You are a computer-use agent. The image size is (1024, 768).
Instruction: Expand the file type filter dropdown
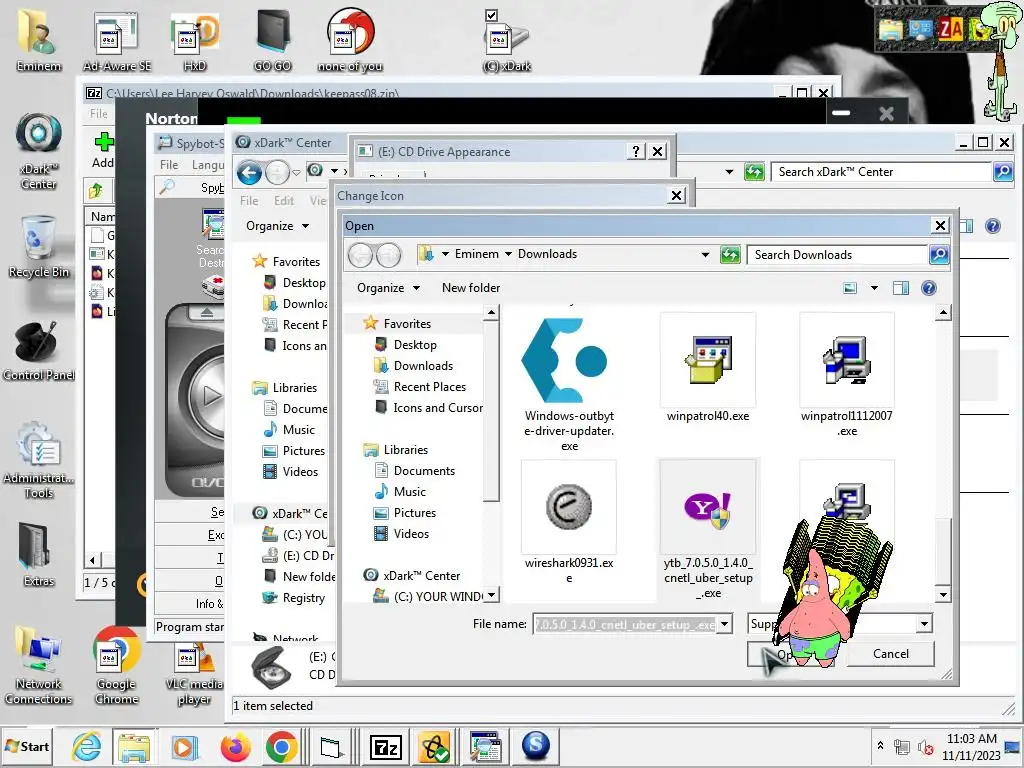pos(924,624)
